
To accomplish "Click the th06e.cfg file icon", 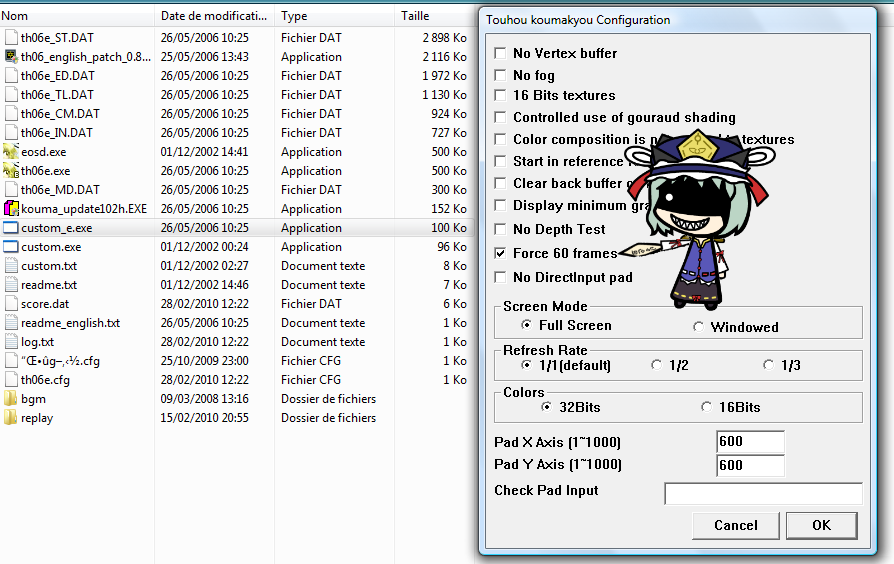I will click(x=11, y=380).
